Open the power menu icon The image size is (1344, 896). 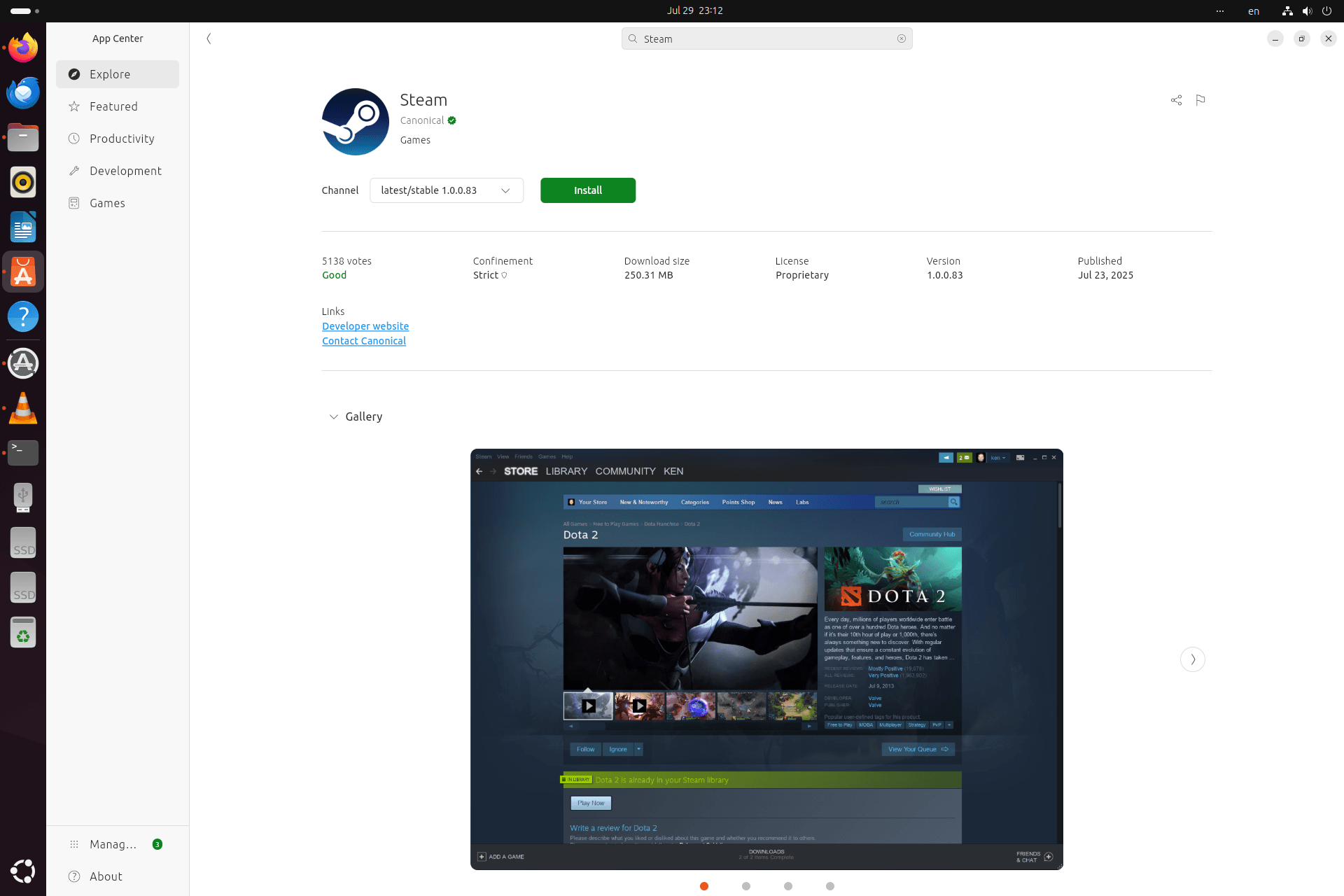(1326, 10)
